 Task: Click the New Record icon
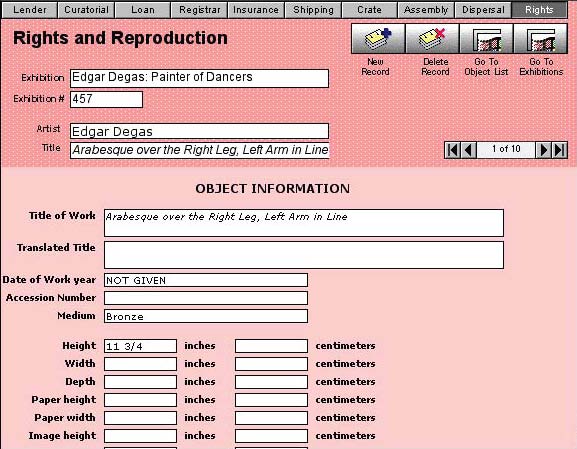378,39
